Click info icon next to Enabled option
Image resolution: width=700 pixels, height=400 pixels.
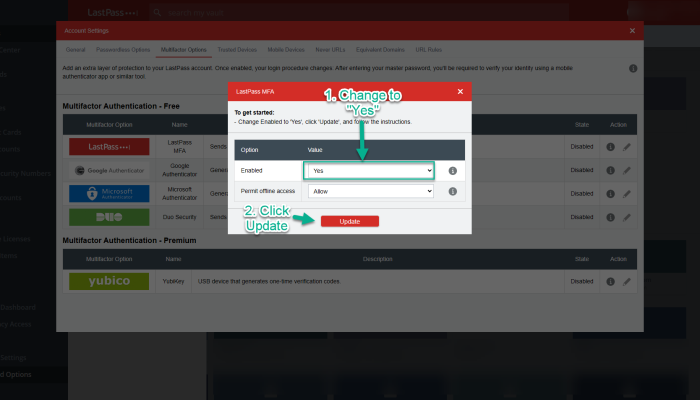click(452, 171)
